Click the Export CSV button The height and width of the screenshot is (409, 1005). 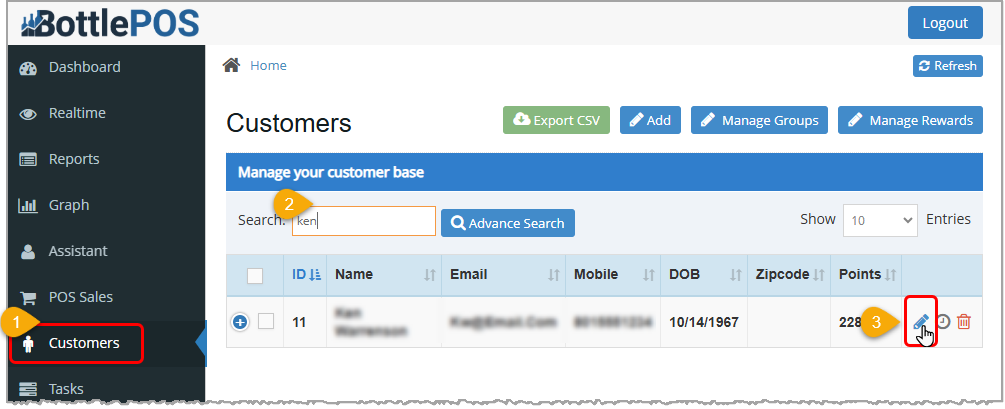[x=556, y=120]
